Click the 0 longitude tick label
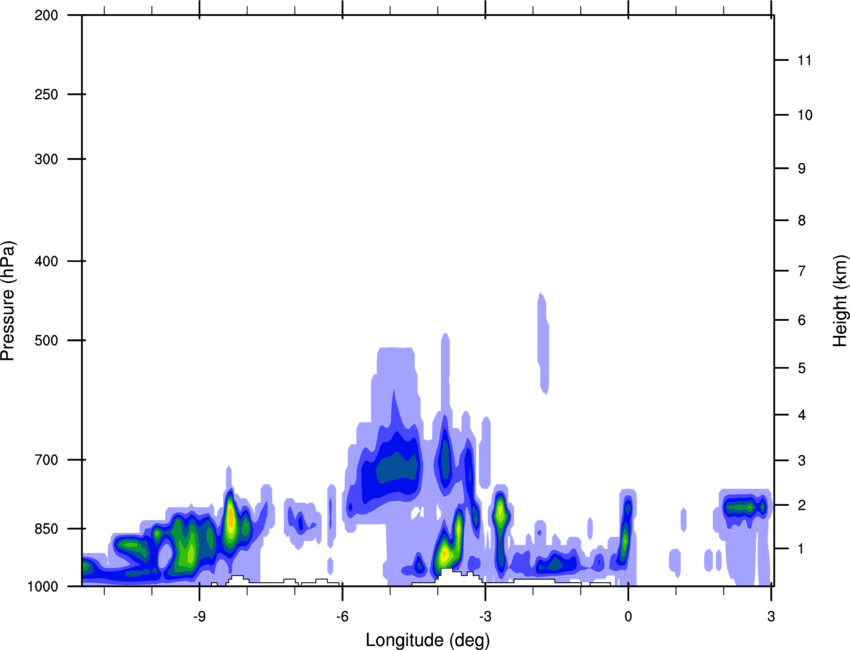The image size is (850, 650). (x=628, y=616)
